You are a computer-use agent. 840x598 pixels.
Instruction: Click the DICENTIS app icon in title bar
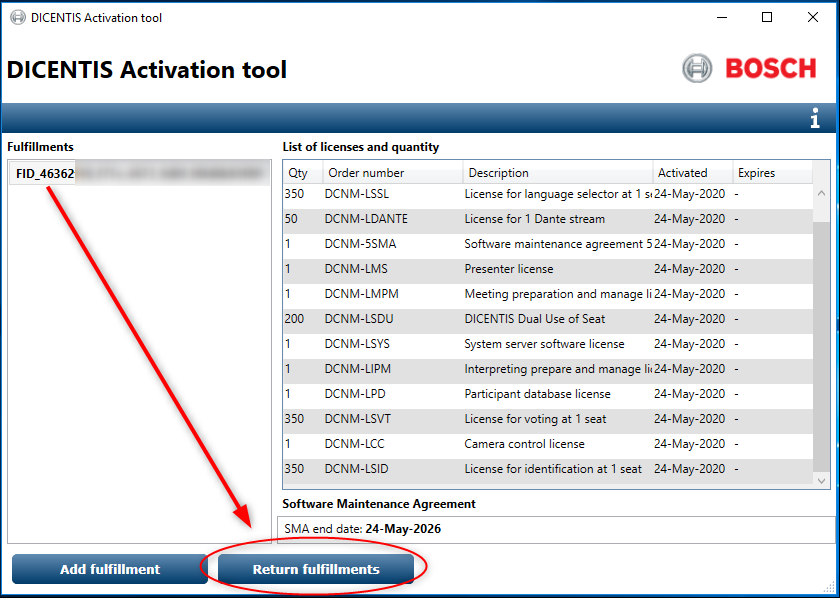[18, 18]
